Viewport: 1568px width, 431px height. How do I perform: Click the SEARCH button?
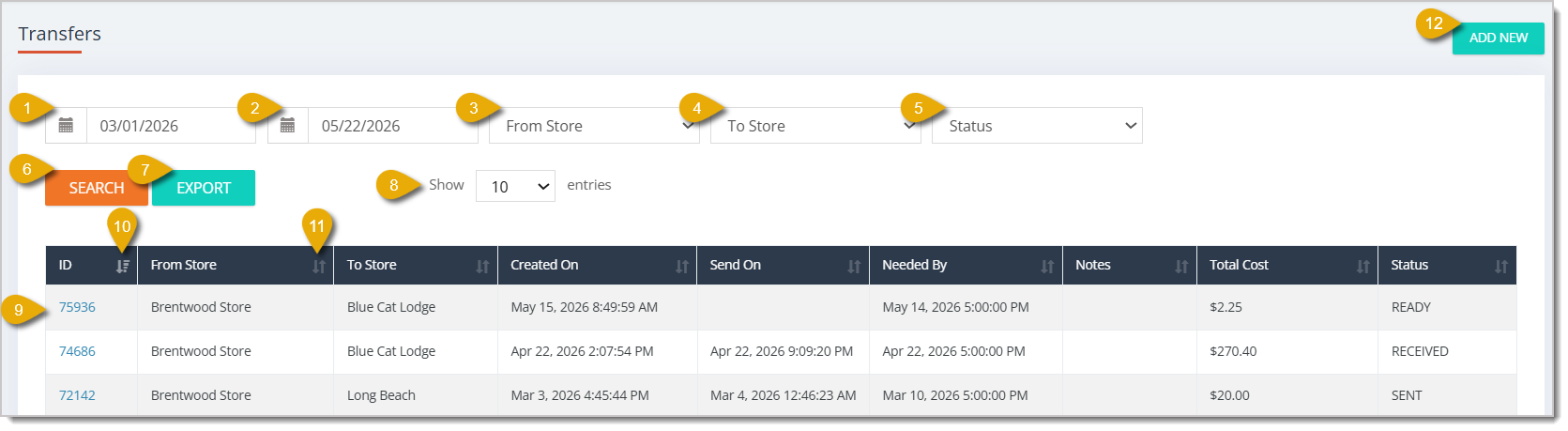point(97,188)
